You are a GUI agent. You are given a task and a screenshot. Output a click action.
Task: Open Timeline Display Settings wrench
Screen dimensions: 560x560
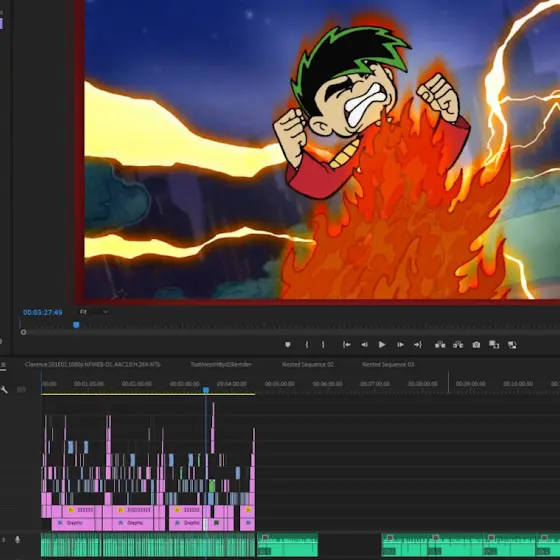(x=4, y=390)
